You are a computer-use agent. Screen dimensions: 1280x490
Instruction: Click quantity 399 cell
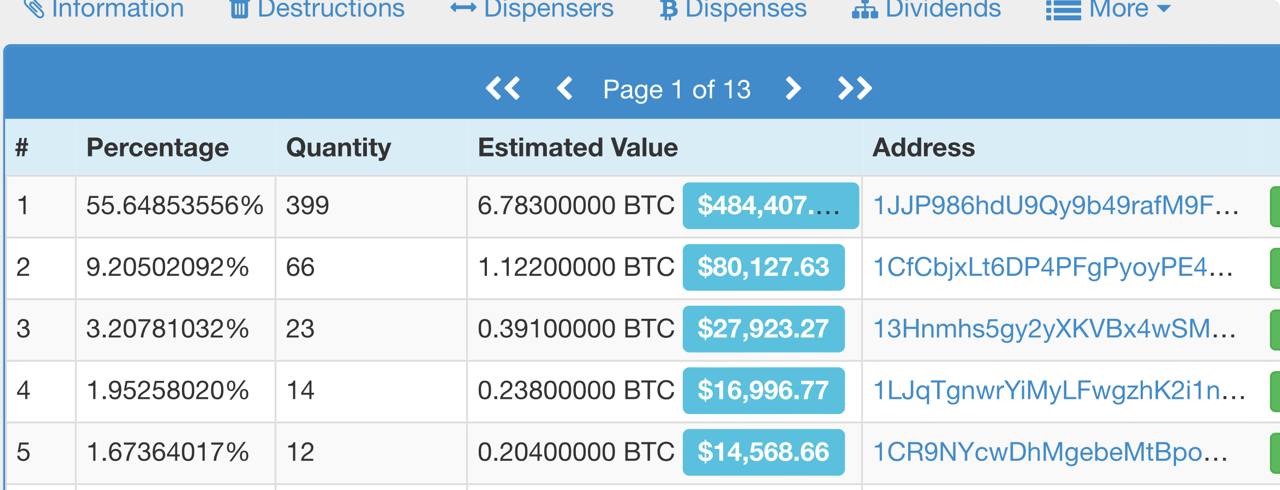(x=371, y=206)
